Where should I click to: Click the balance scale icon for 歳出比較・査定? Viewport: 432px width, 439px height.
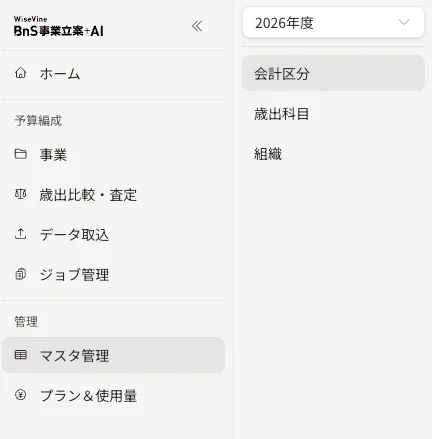coord(20,194)
